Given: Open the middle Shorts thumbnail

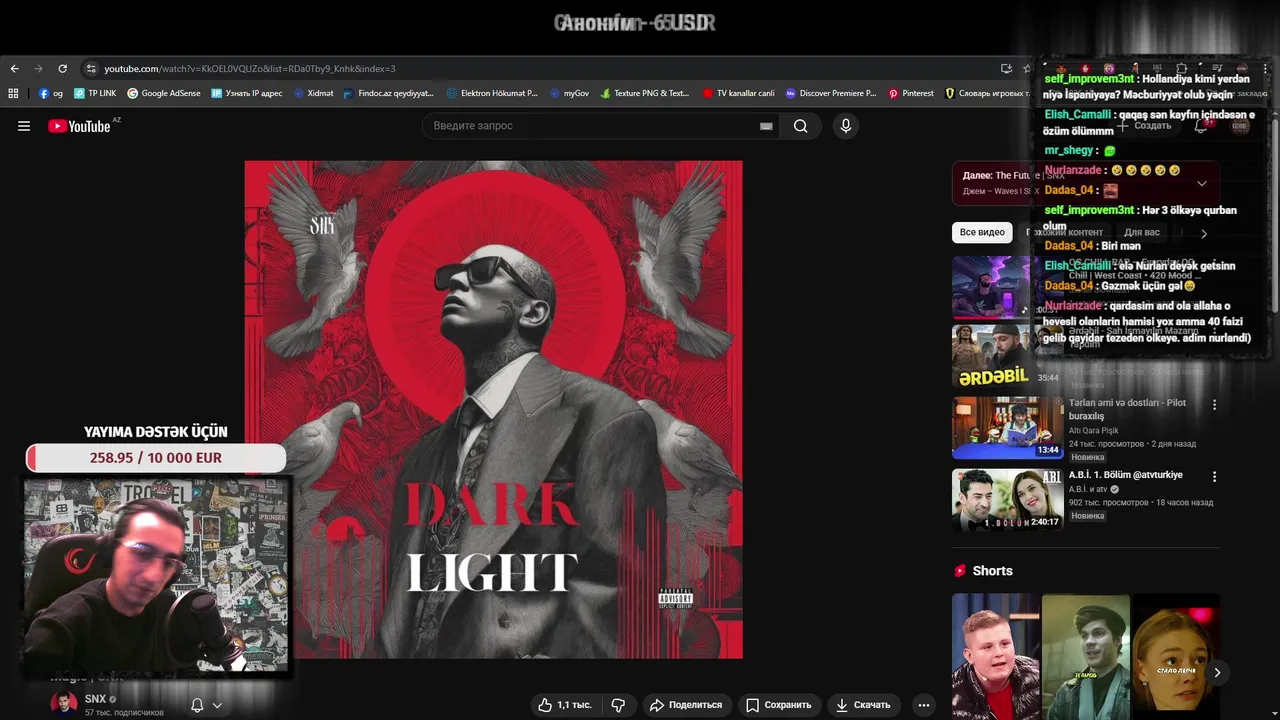Looking at the screenshot, I should pos(1085,657).
